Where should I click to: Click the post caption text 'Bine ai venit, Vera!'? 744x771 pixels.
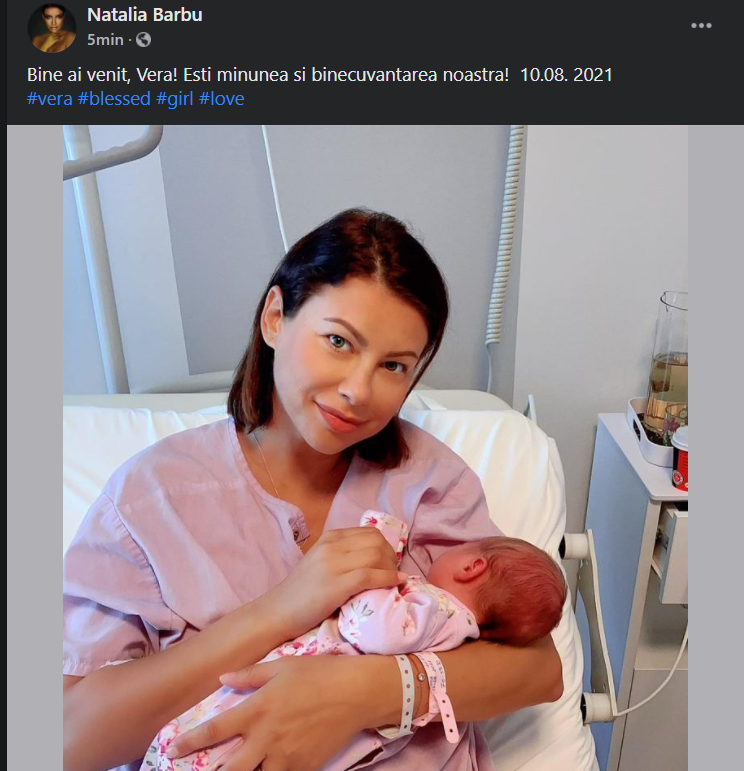(x=102, y=75)
